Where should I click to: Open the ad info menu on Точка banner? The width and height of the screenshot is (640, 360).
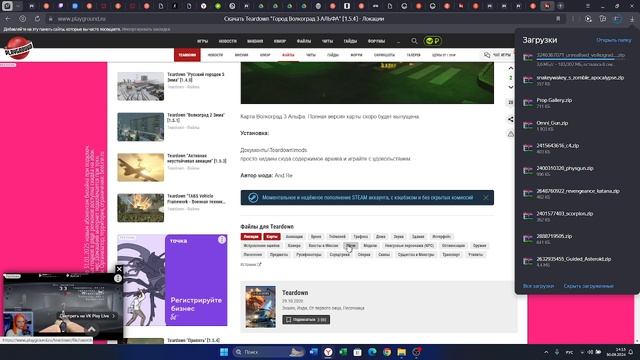(x=222, y=240)
